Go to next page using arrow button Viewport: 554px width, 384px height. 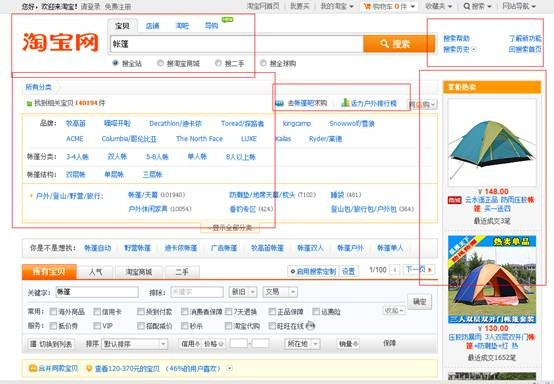point(430,270)
